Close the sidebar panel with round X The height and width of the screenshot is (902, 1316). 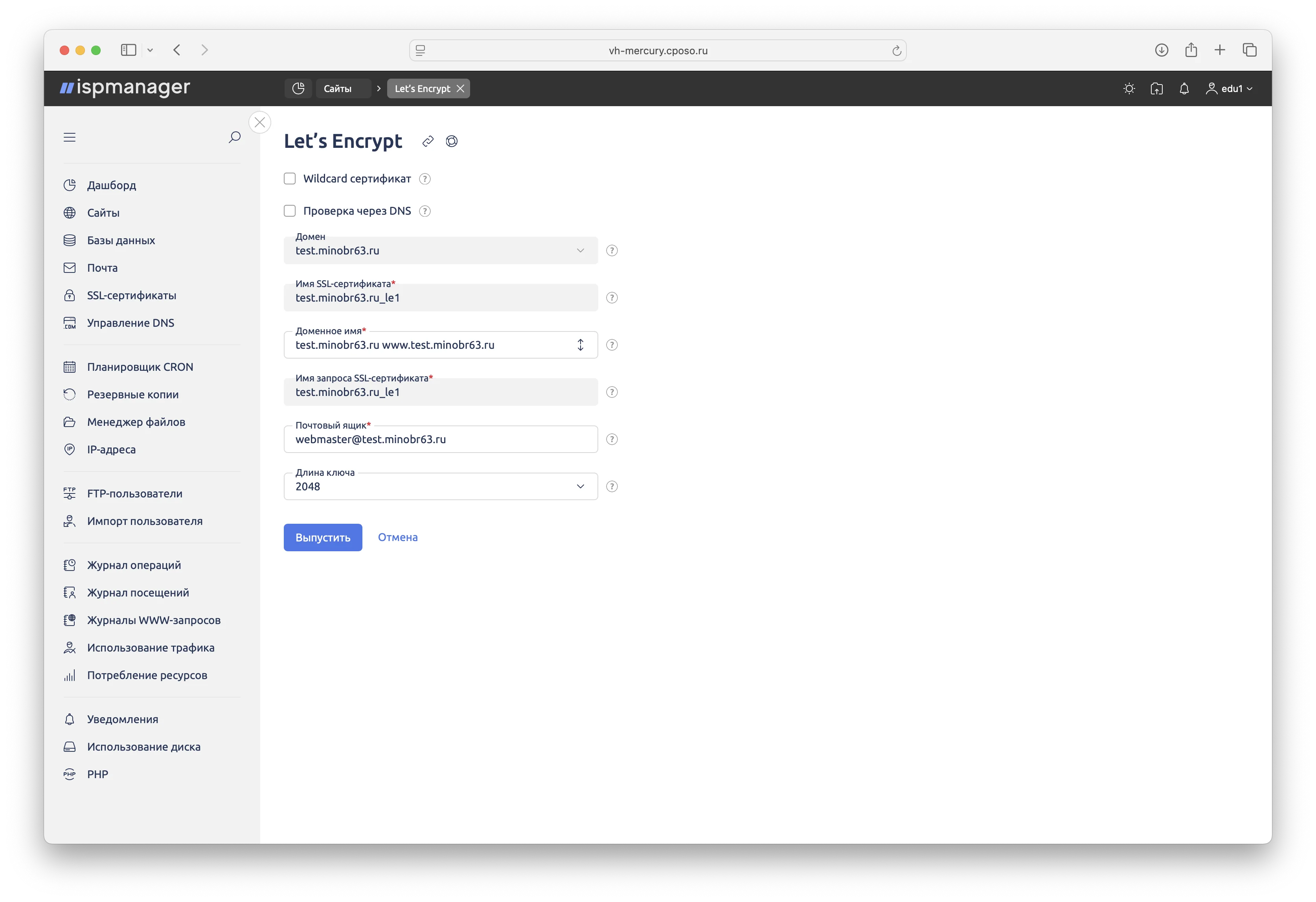point(260,122)
